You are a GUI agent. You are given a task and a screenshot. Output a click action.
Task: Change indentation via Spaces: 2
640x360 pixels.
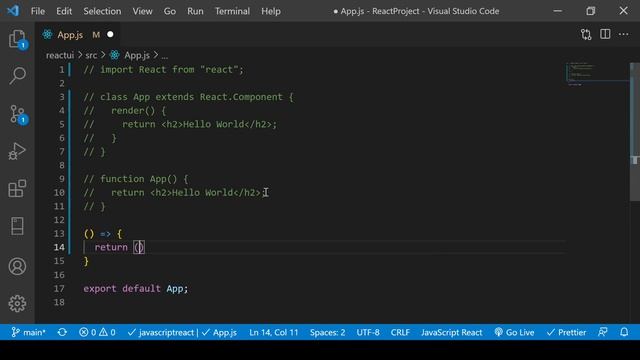coord(327,332)
